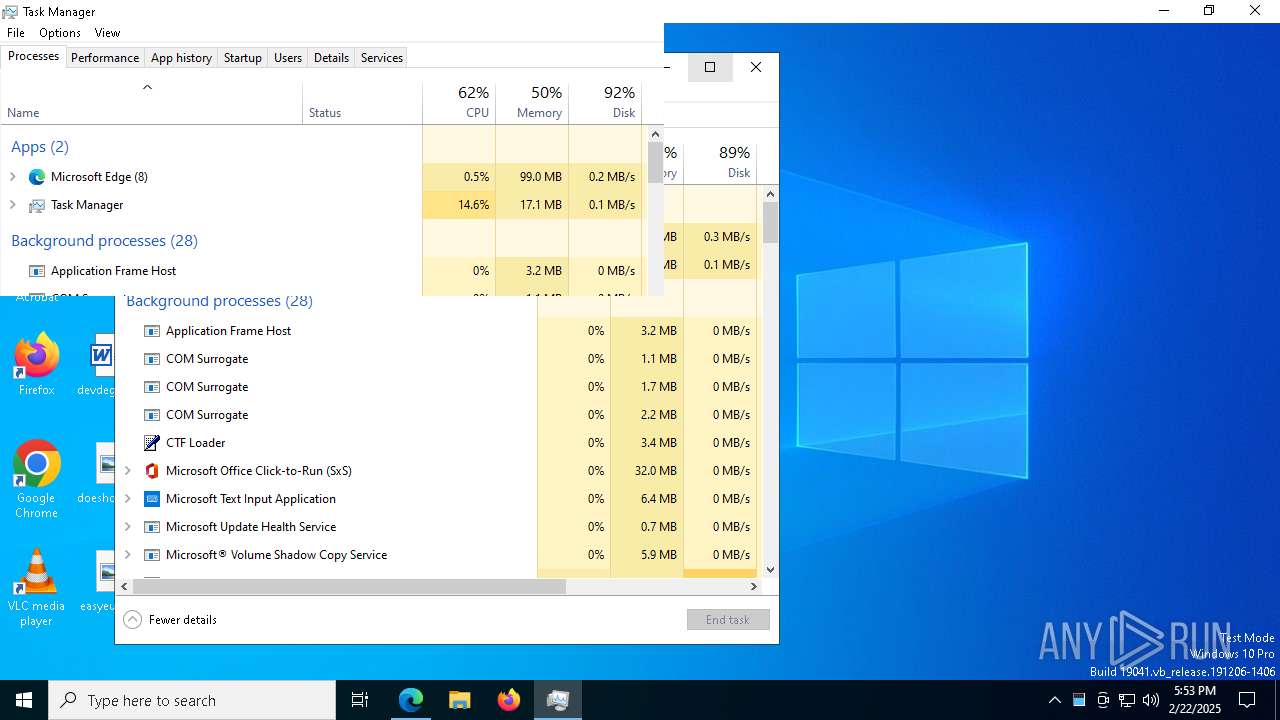Collapse view with Fewer details arrow
The image size is (1280, 720).
[x=132, y=620]
